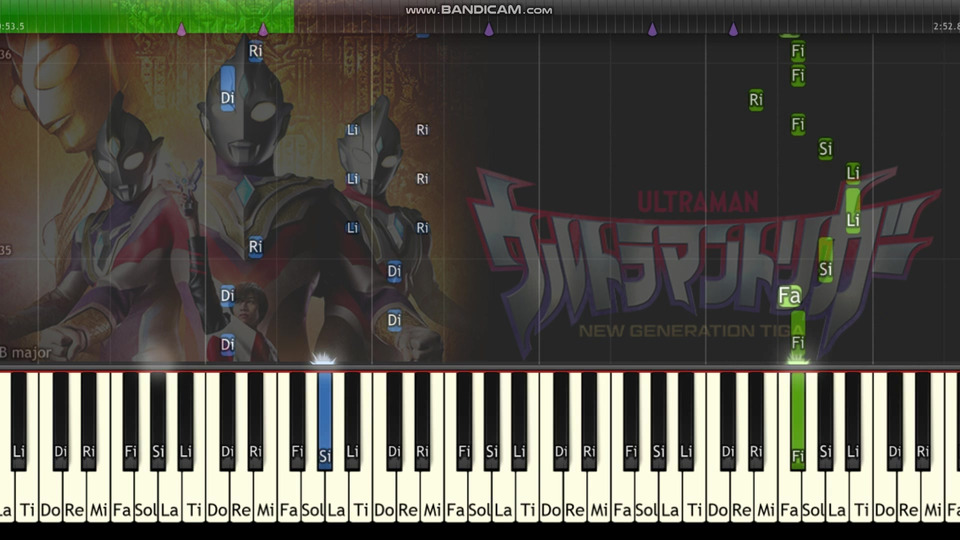The height and width of the screenshot is (540, 960).
Task: Click the measure number 35 label
Action: 6,250
